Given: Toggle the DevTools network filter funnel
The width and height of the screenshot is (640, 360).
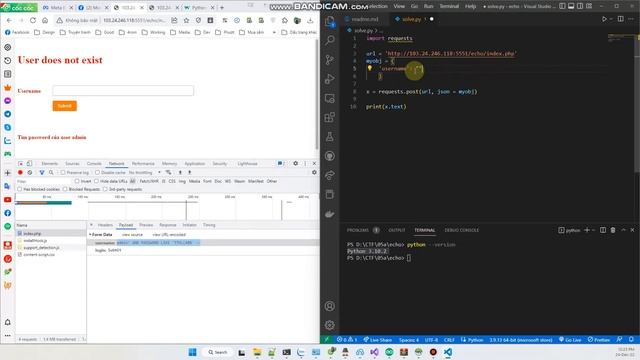Looking at the screenshot, I should click(x=42, y=173).
